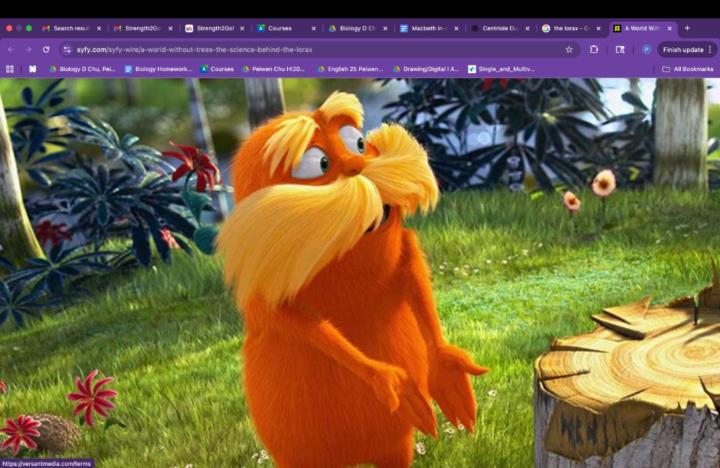The height and width of the screenshot is (468, 720).
Task: Open the Courses bookmark in the bookmarks bar
Action: point(217,69)
